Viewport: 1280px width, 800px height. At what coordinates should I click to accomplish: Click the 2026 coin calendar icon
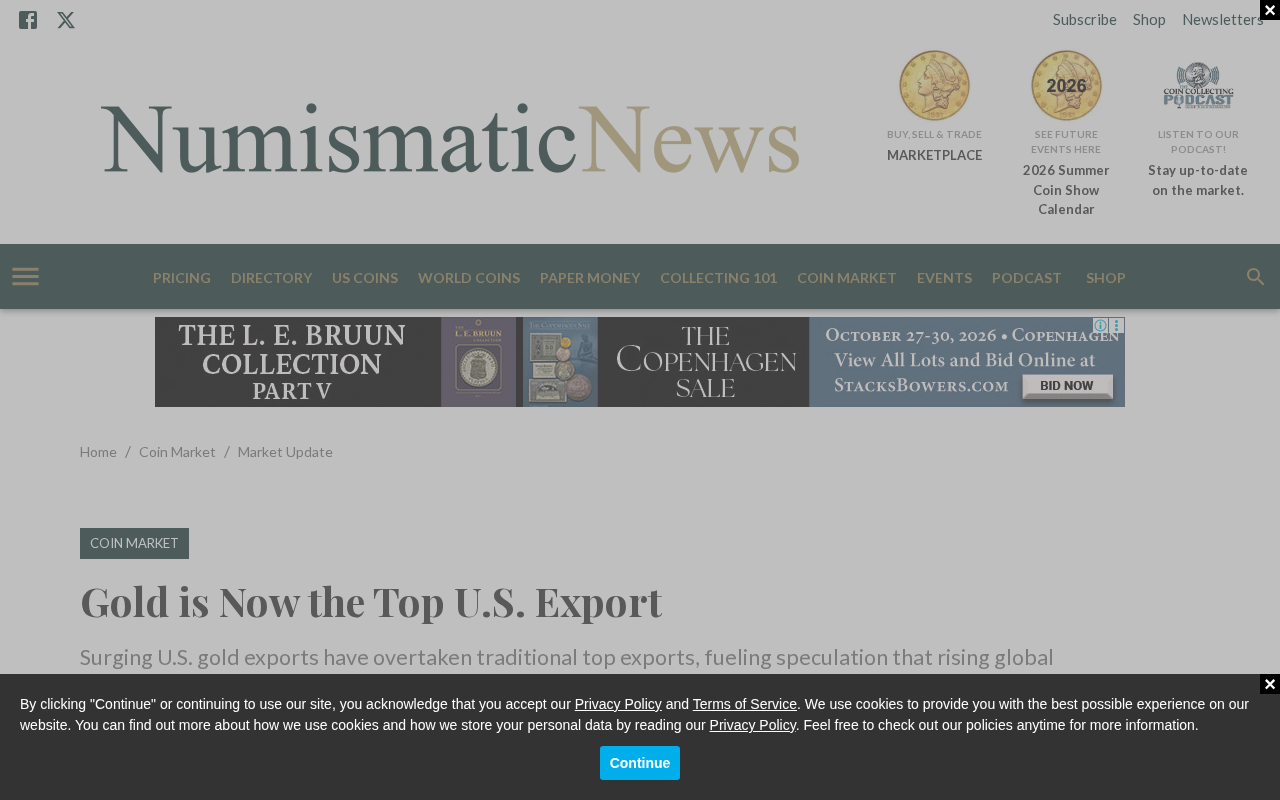[1067, 86]
